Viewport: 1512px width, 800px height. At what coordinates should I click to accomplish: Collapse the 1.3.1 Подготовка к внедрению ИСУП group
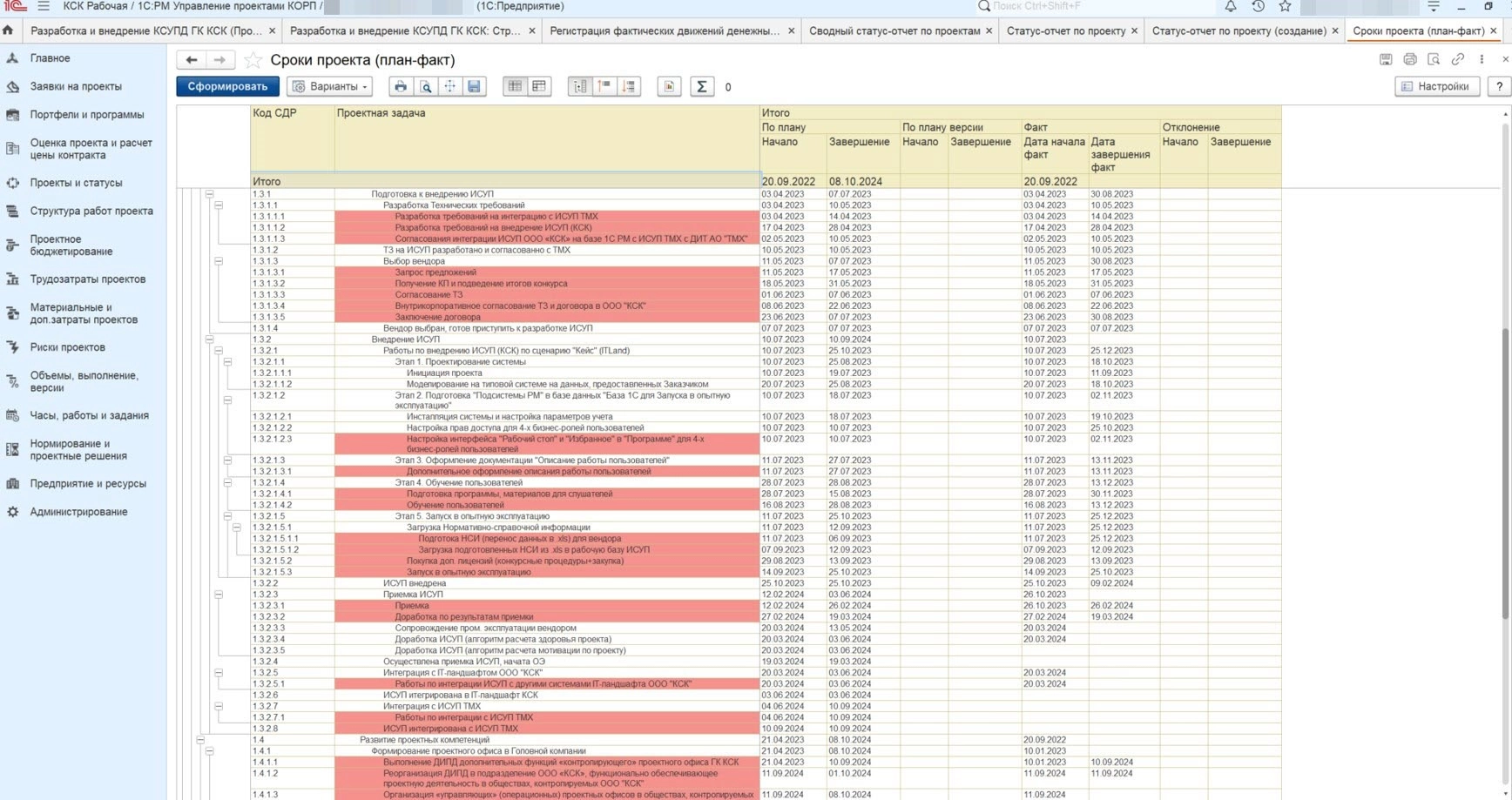209,194
